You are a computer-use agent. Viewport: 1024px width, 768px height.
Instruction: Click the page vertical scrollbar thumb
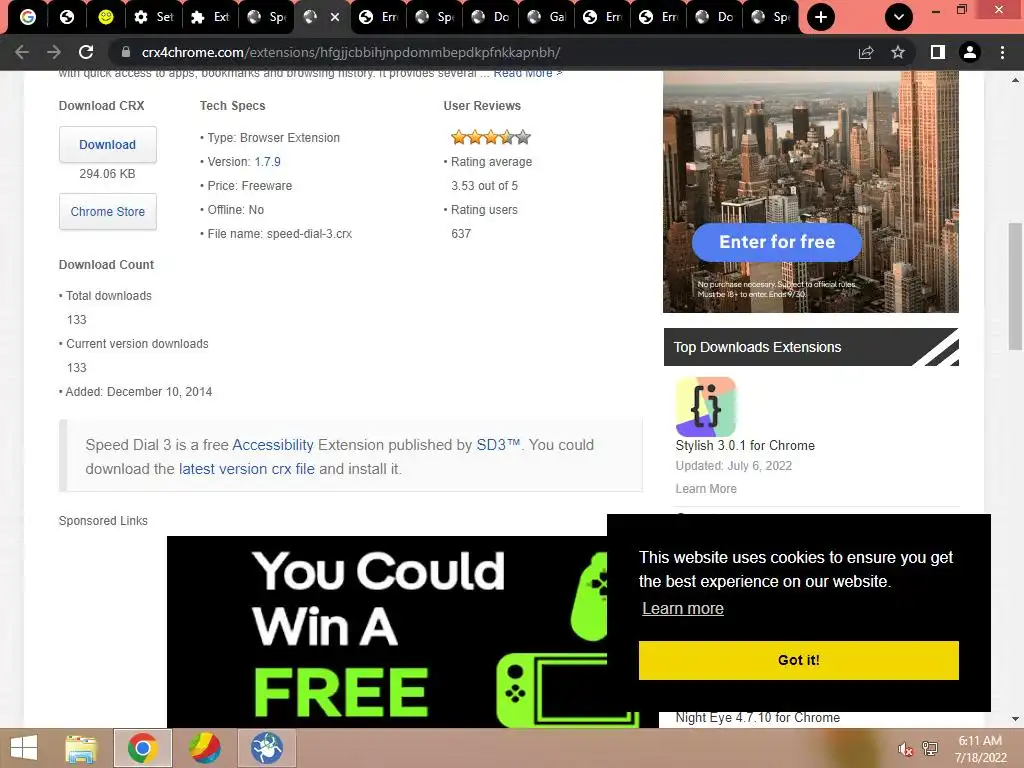click(1015, 287)
